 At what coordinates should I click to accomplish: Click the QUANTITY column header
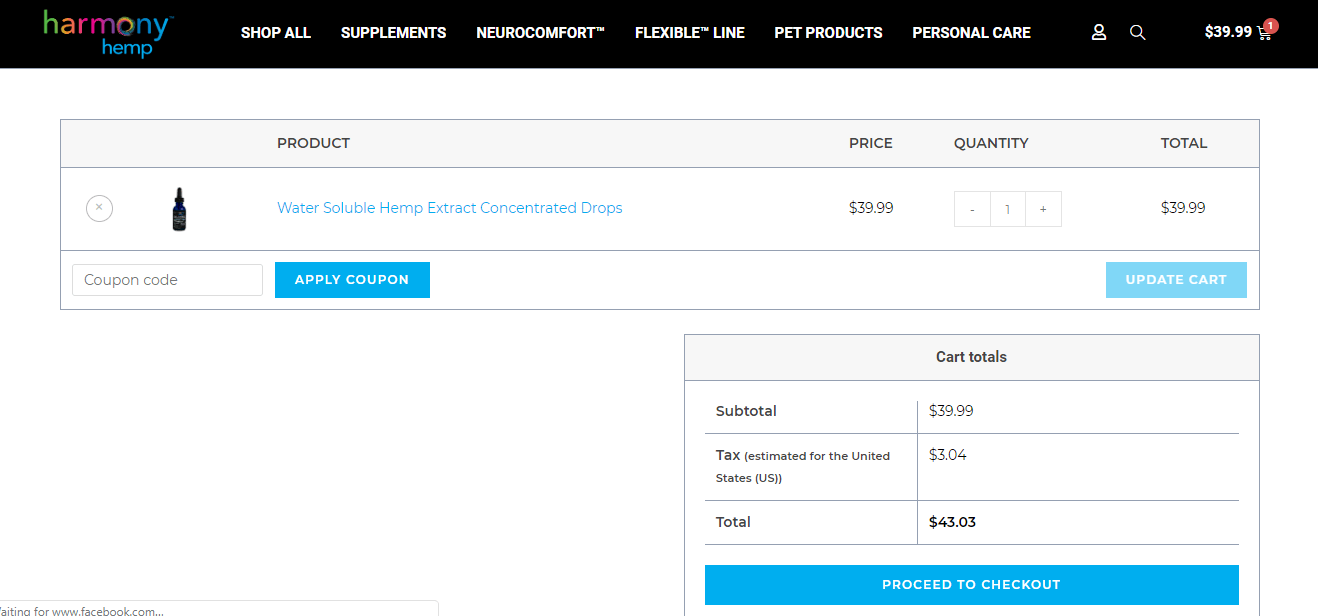[991, 143]
